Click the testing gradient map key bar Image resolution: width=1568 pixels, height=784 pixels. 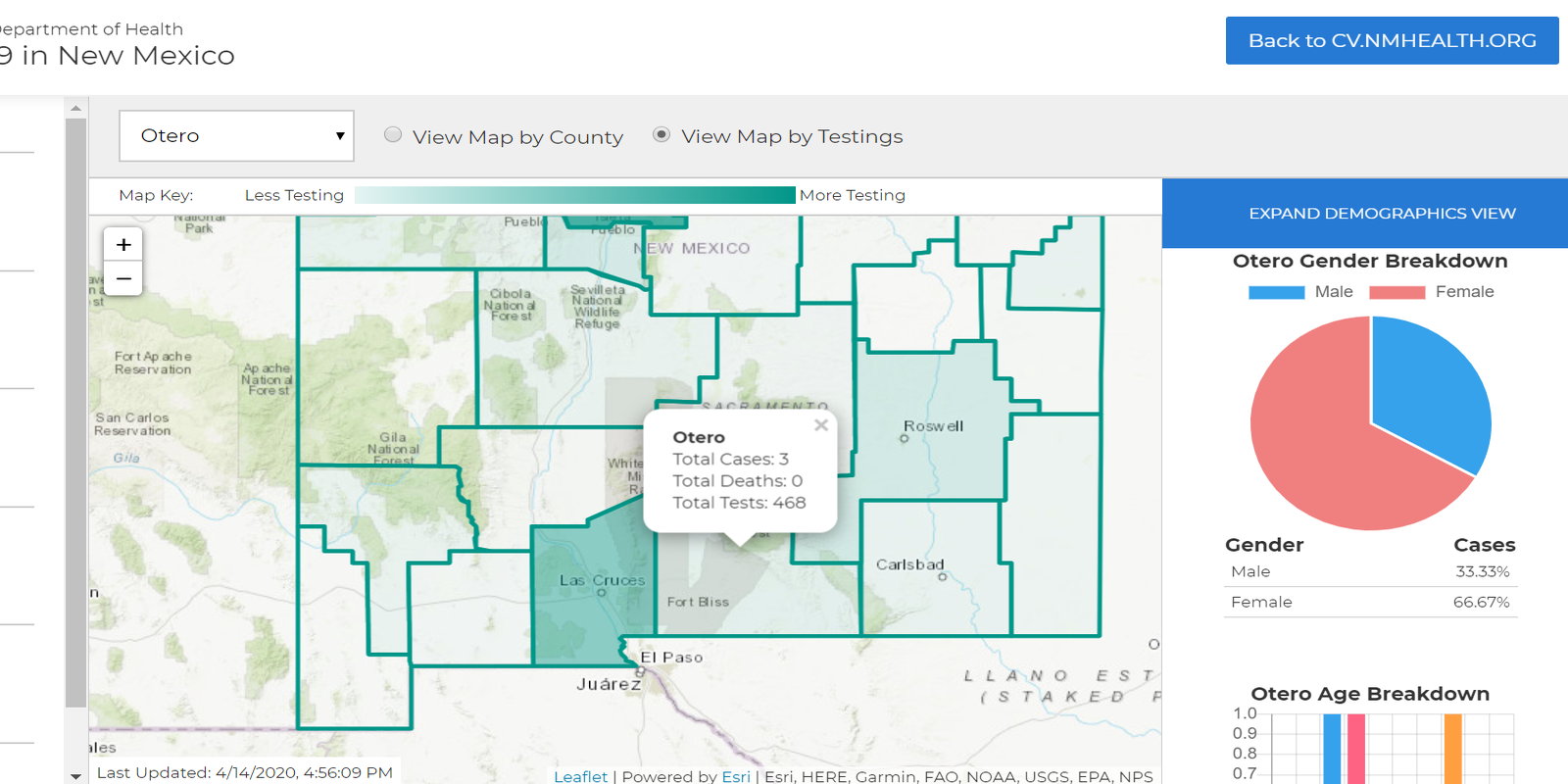[574, 195]
